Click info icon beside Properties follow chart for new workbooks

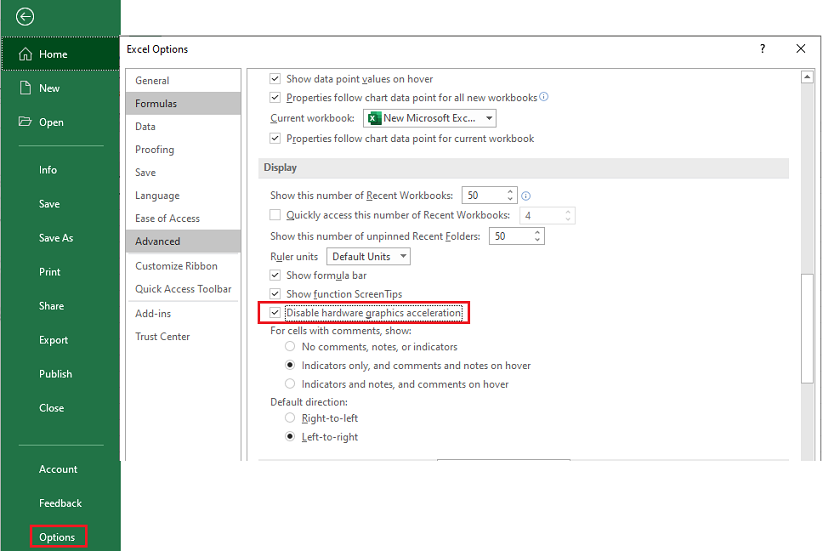544,97
